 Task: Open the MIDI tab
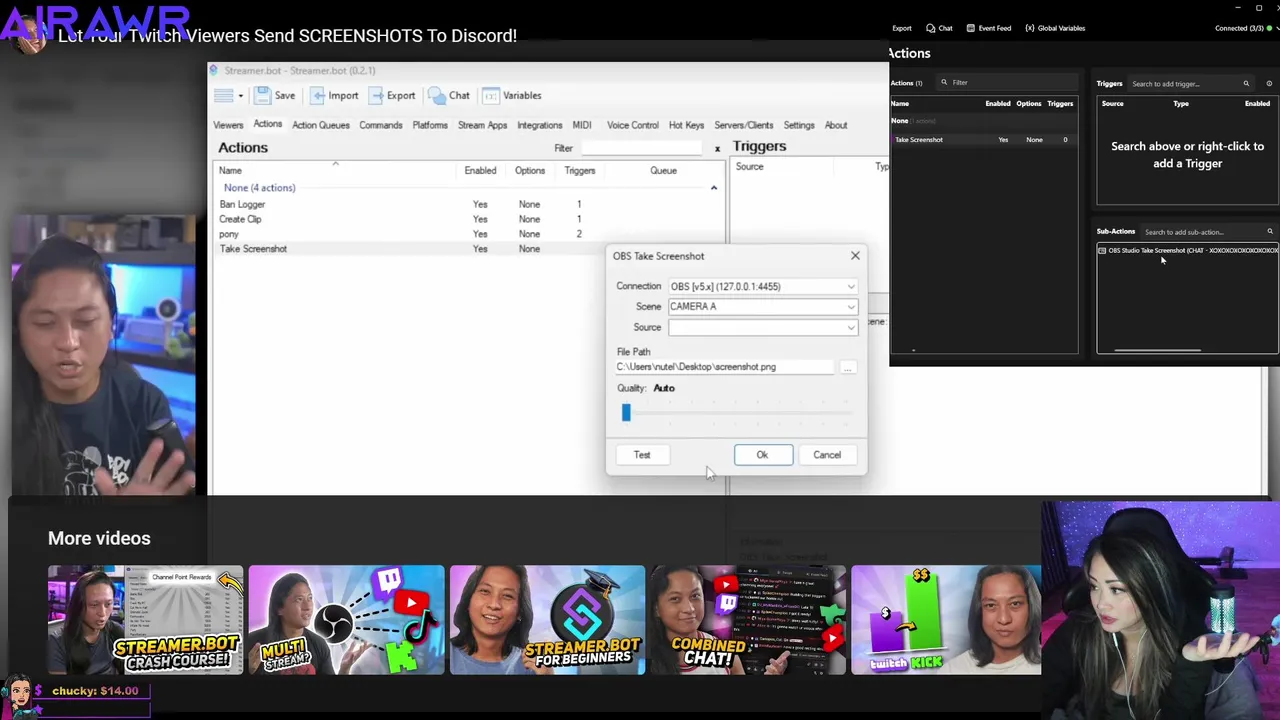coord(582,125)
